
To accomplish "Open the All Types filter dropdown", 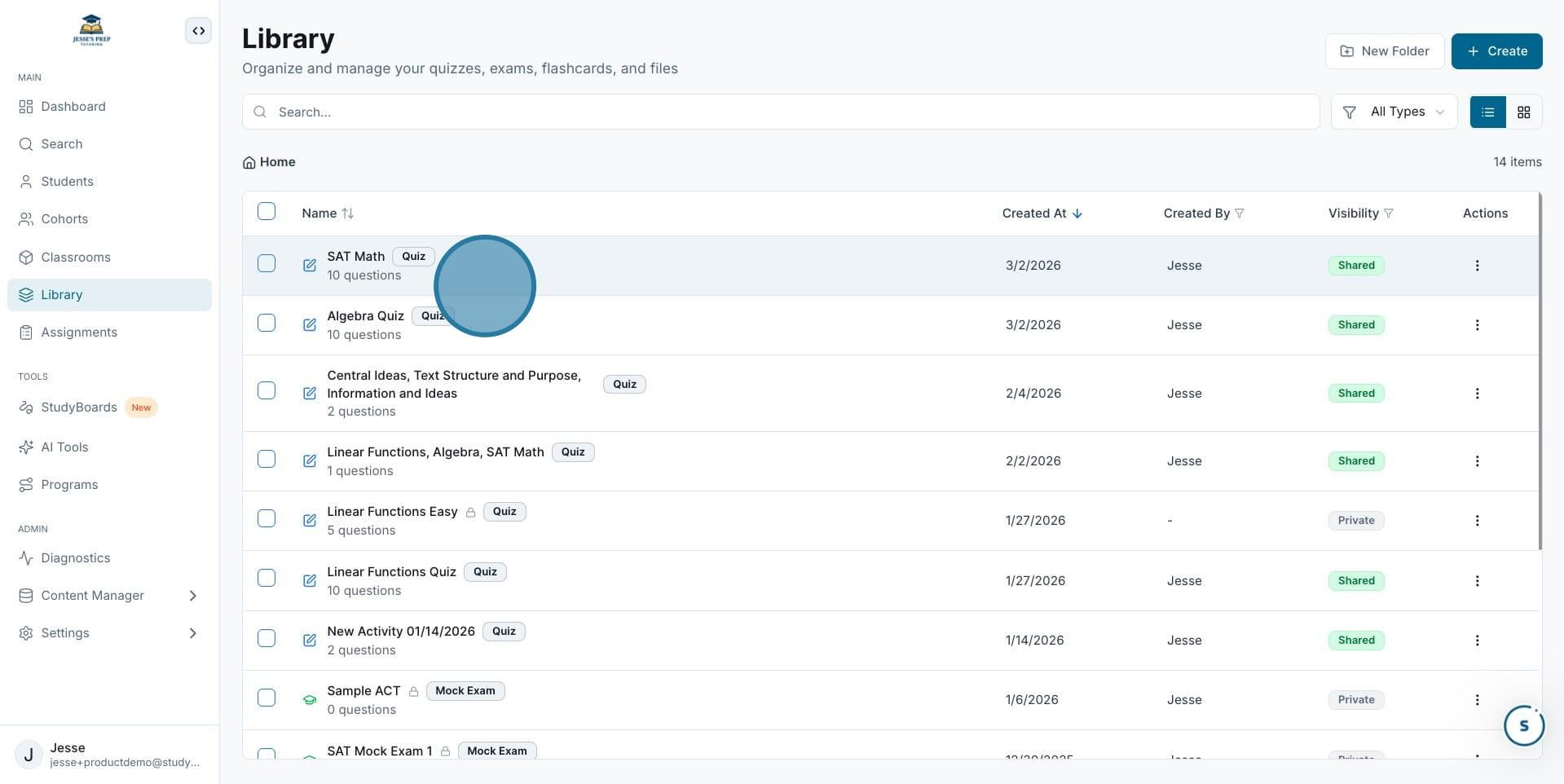I will (1394, 112).
